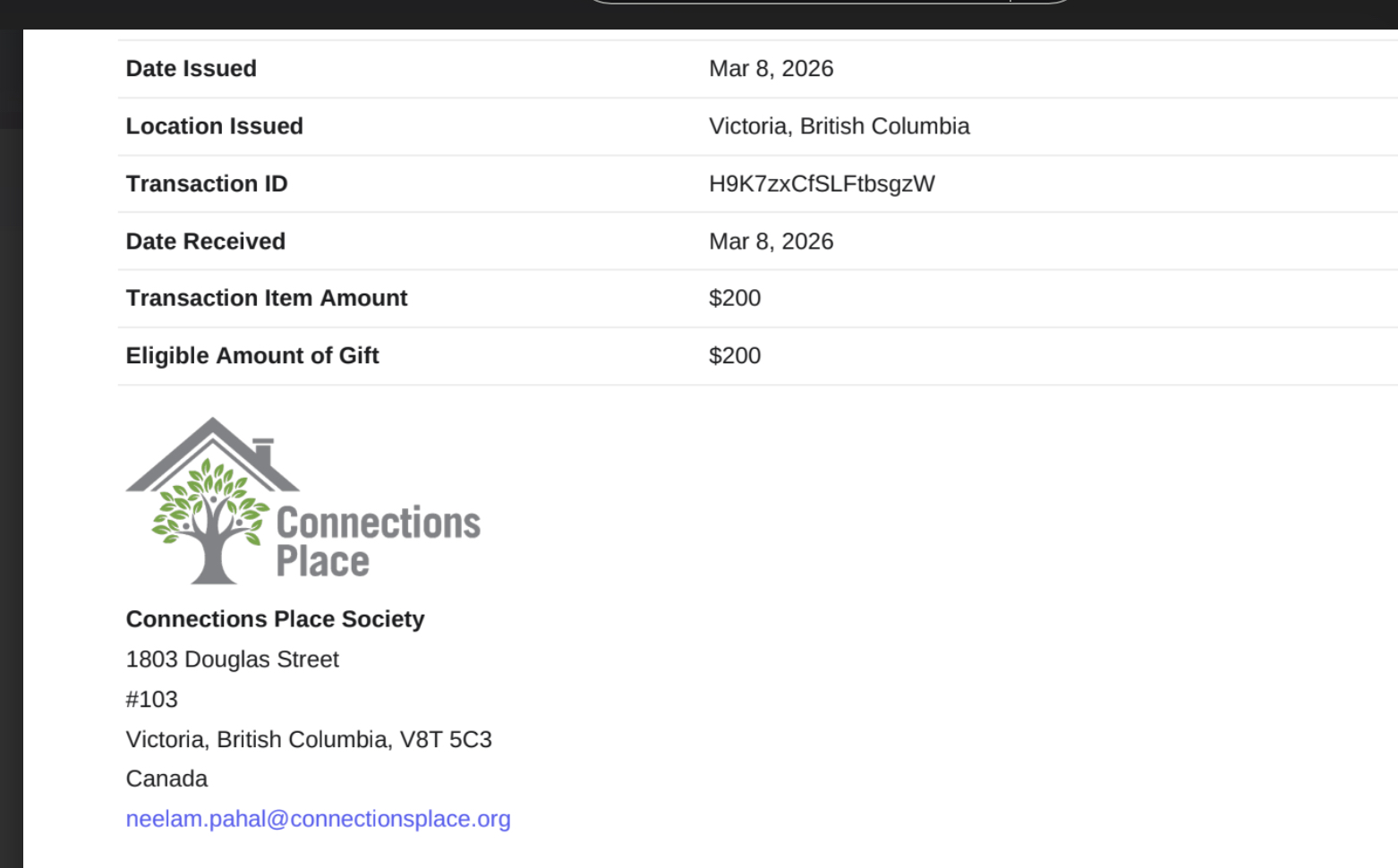Click the Transaction ID row label
Screen dimensions: 1398x868
click(x=207, y=183)
